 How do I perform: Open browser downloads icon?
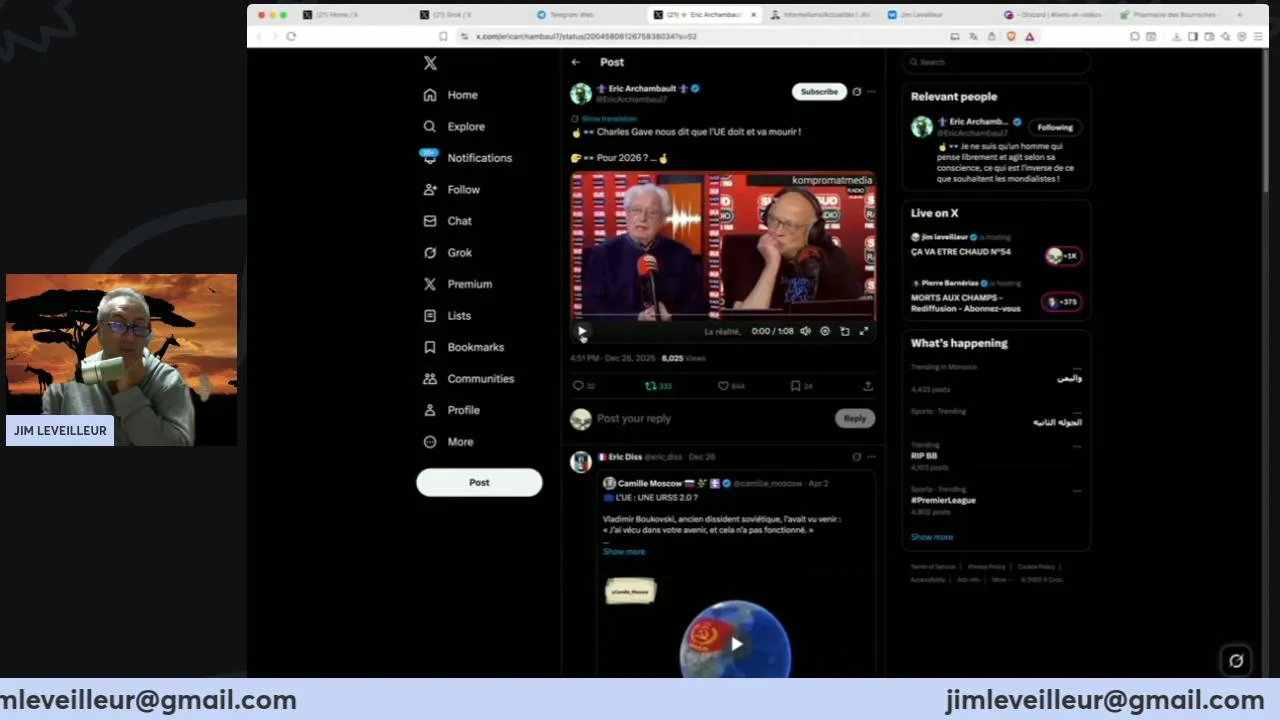(1177, 36)
